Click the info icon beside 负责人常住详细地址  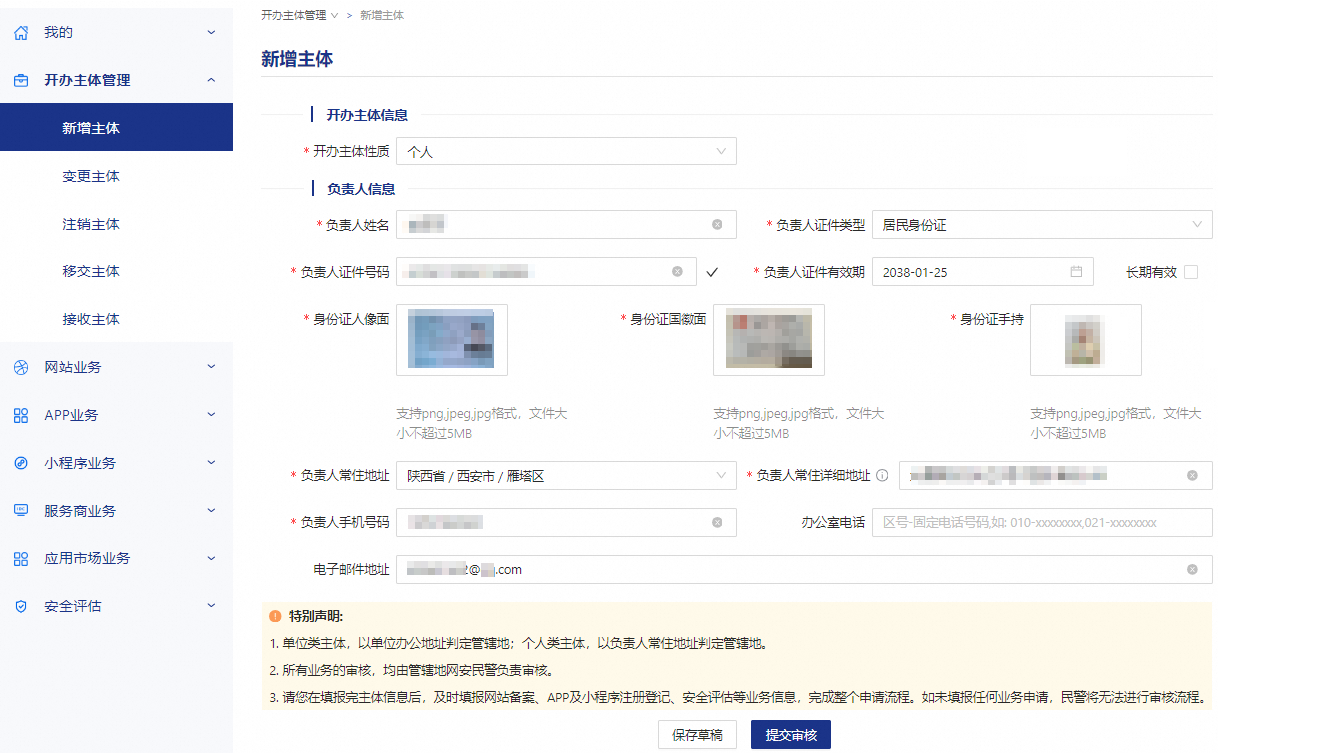882,475
